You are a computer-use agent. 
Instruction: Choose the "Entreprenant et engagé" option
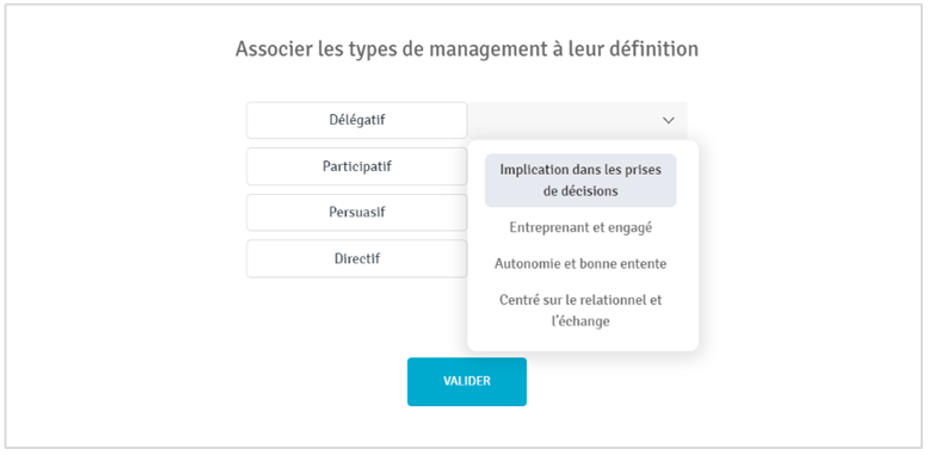click(580, 228)
